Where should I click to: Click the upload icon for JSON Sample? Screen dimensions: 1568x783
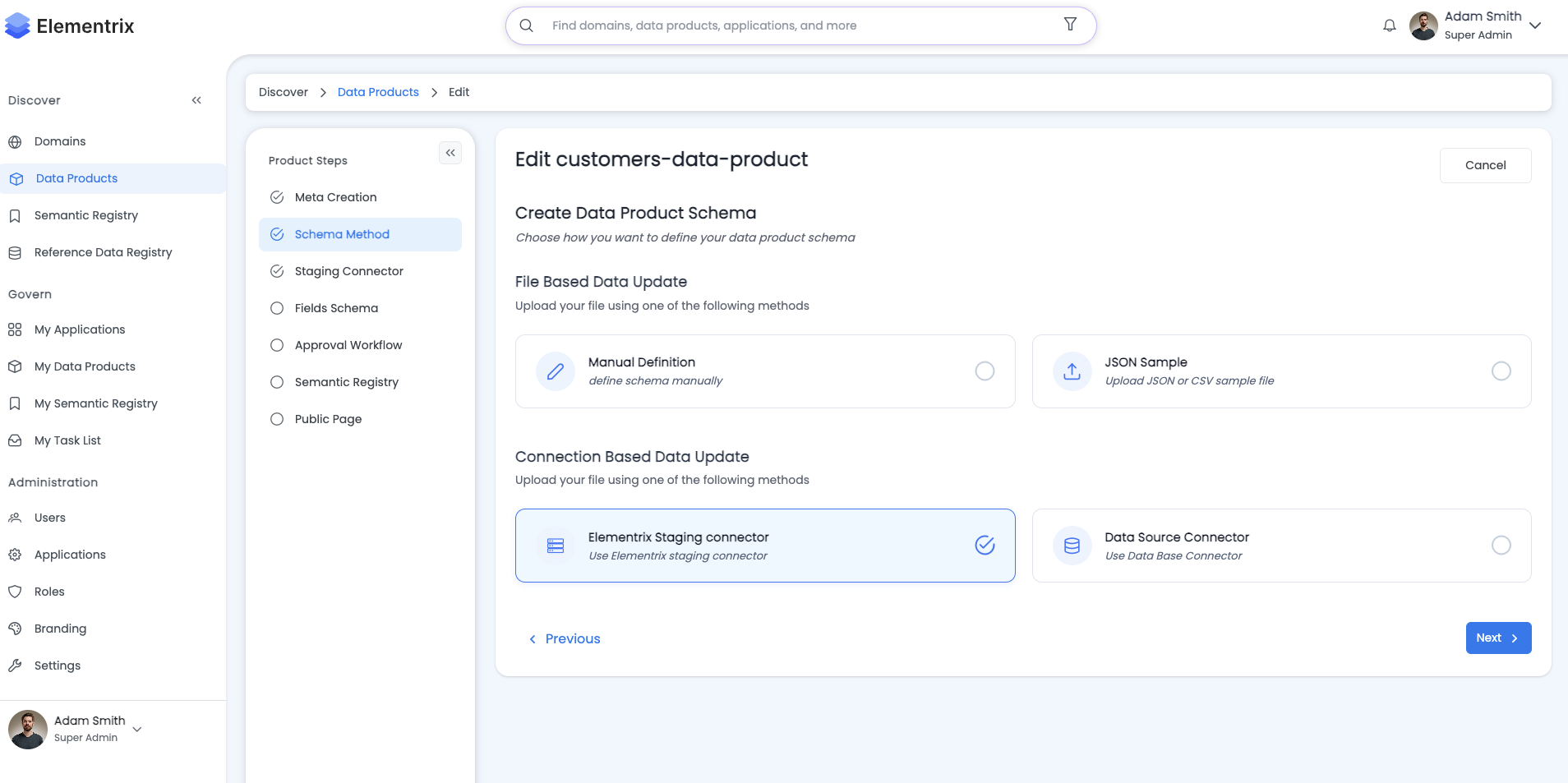point(1072,371)
